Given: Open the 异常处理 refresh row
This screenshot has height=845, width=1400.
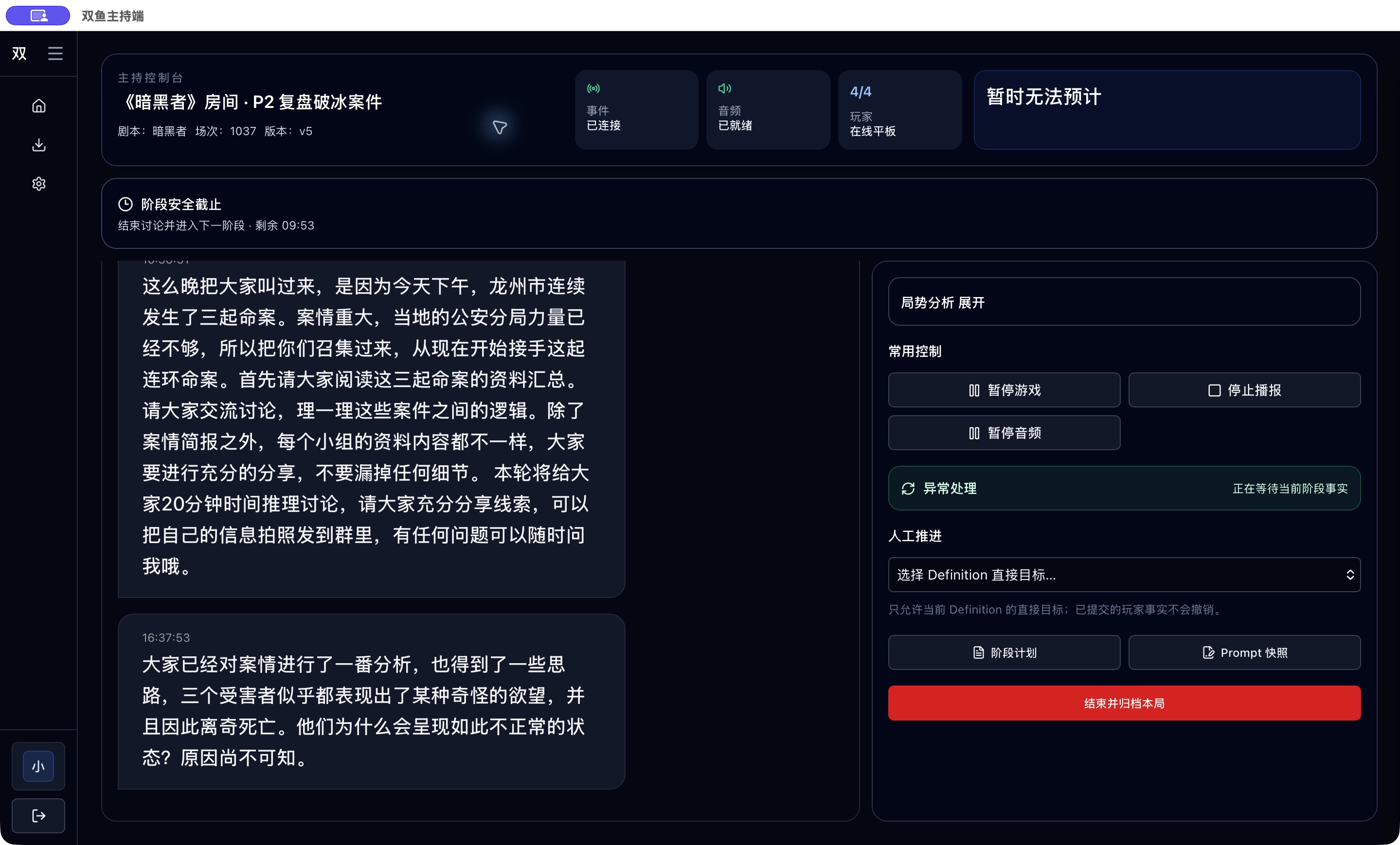Looking at the screenshot, I should click(x=1124, y=488).
